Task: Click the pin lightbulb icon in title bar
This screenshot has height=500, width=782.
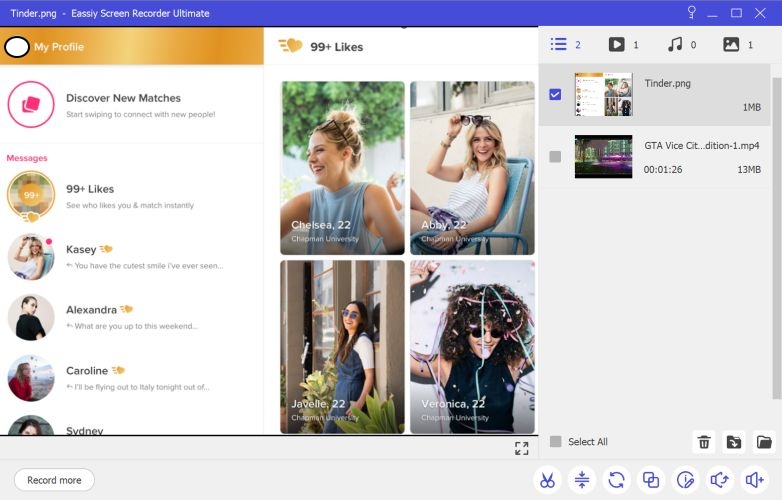Action: tap(692, 12)
